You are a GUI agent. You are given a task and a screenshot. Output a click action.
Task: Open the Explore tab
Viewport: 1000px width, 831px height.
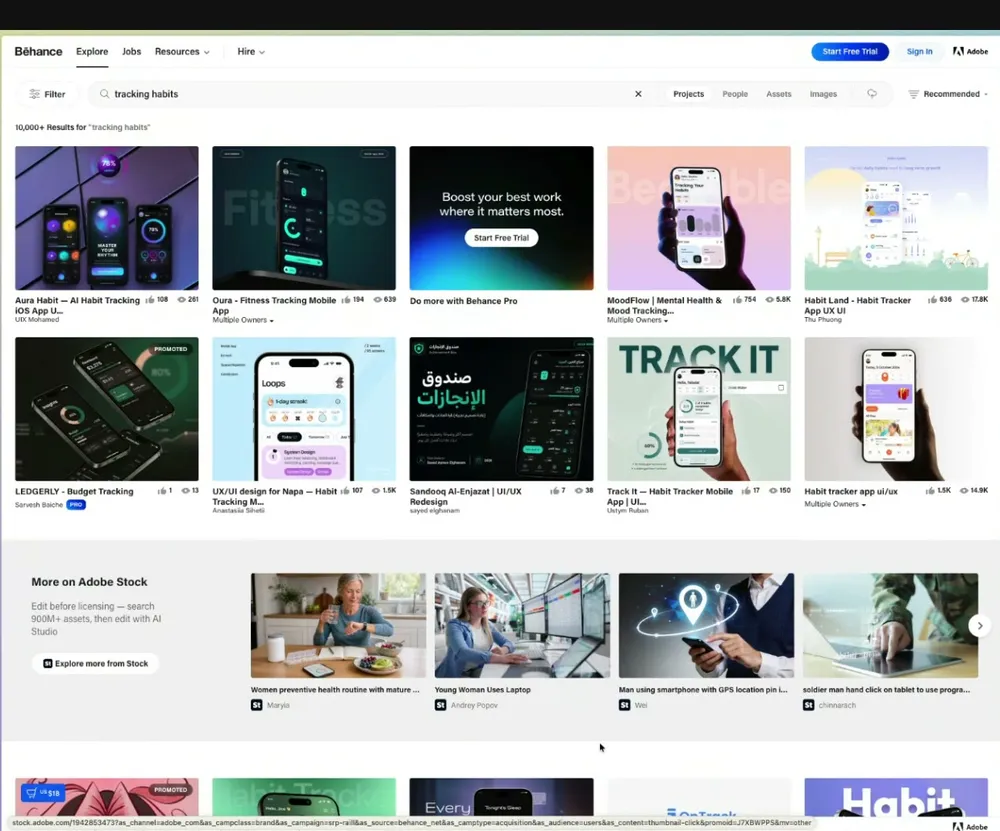point(92,52)
